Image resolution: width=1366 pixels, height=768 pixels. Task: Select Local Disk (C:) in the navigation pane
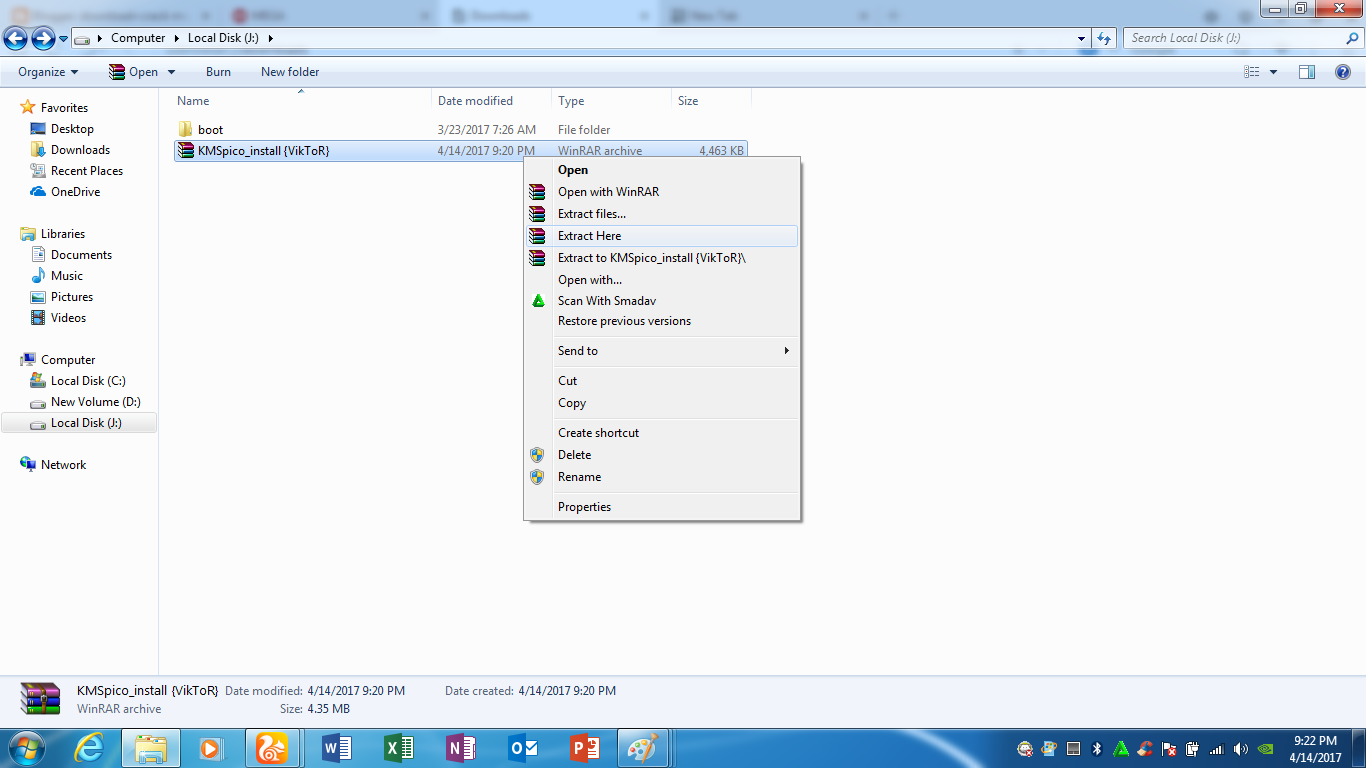(88, 381)
